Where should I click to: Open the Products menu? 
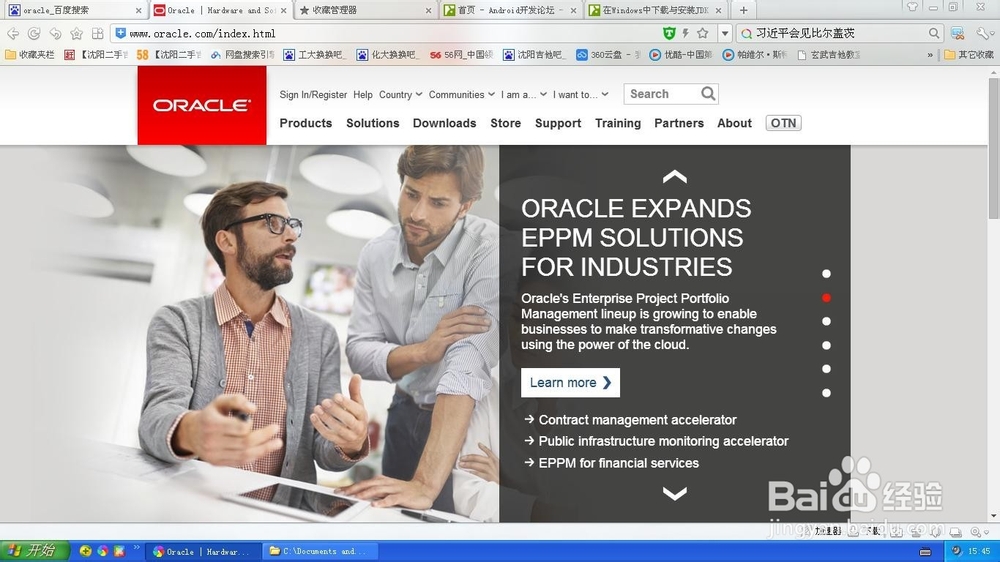(305, 123)
